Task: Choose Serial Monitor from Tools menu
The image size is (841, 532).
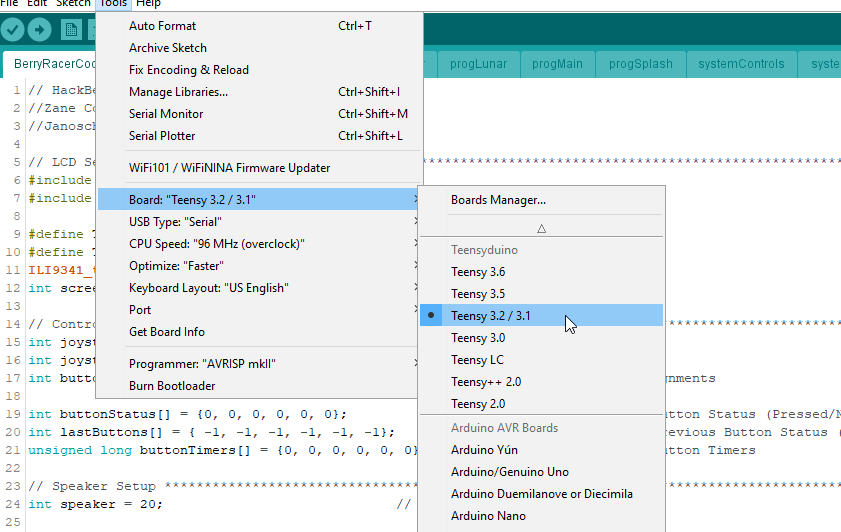Action: pos(257,114)
